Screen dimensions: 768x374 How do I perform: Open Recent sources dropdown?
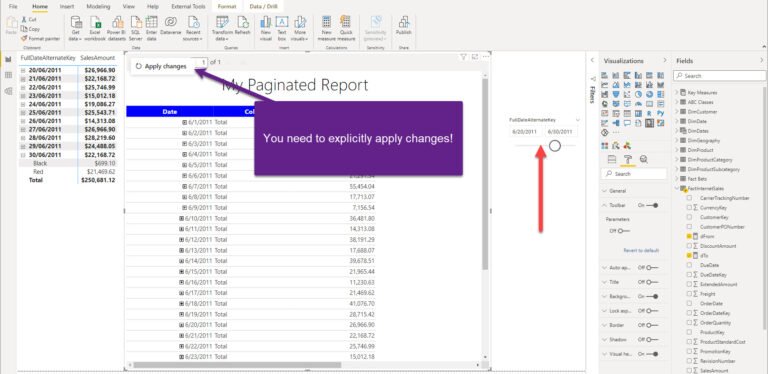click(x=193, y=28)
